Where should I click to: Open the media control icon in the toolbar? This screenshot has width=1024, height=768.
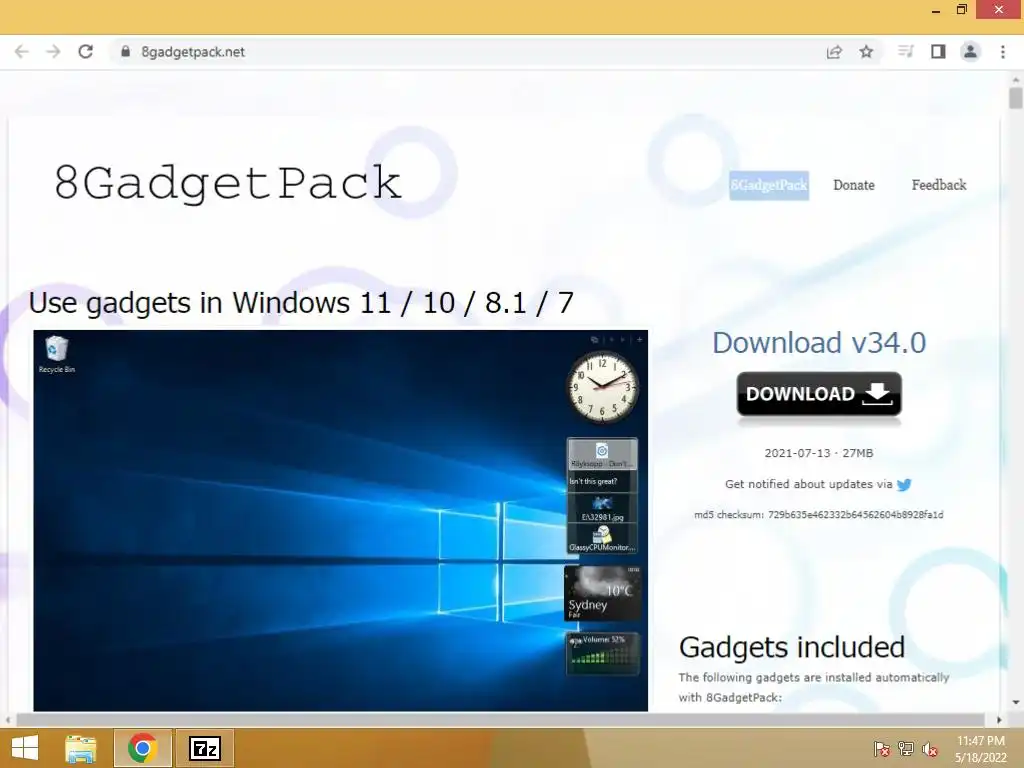[905, 52]
